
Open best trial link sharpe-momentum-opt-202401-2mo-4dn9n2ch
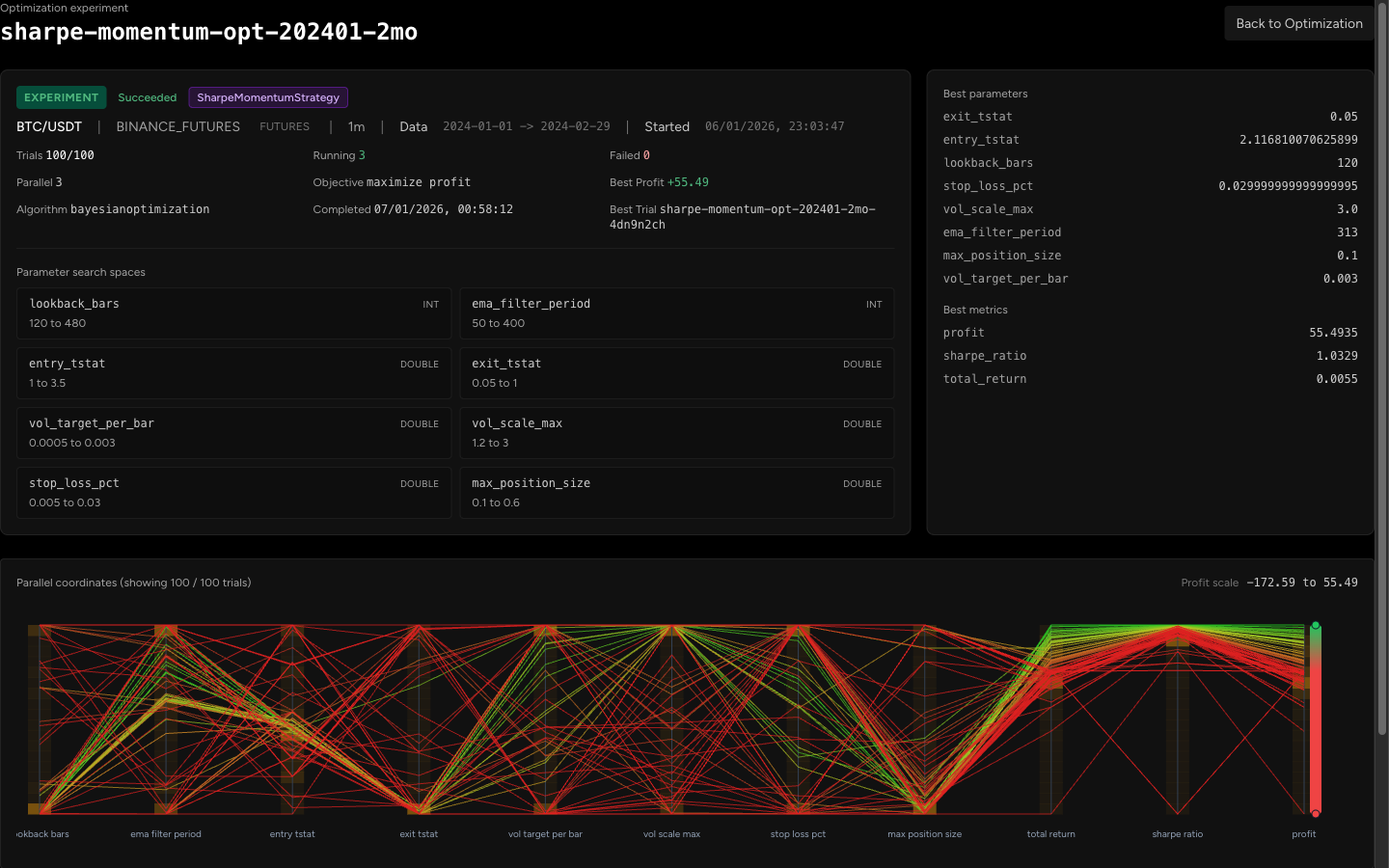click(x=742, y=217)
